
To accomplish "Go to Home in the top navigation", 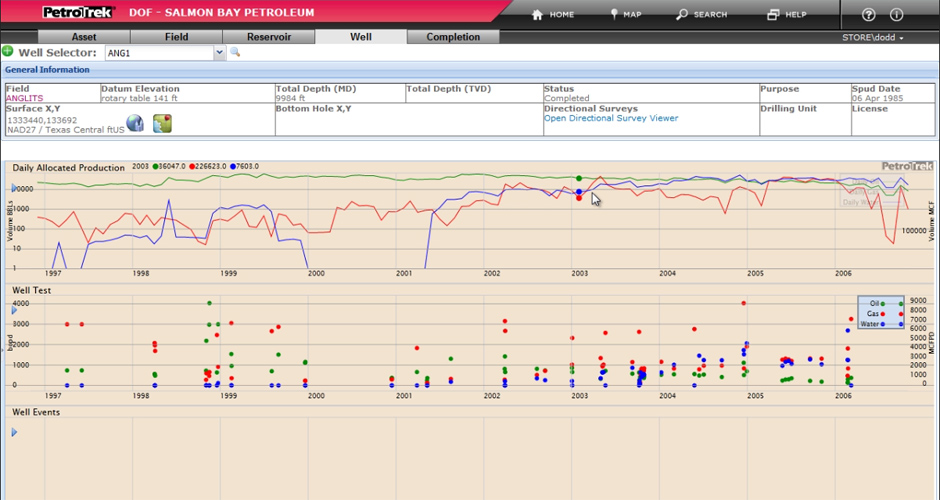I will pyautogui.click(x=553, y=15).
